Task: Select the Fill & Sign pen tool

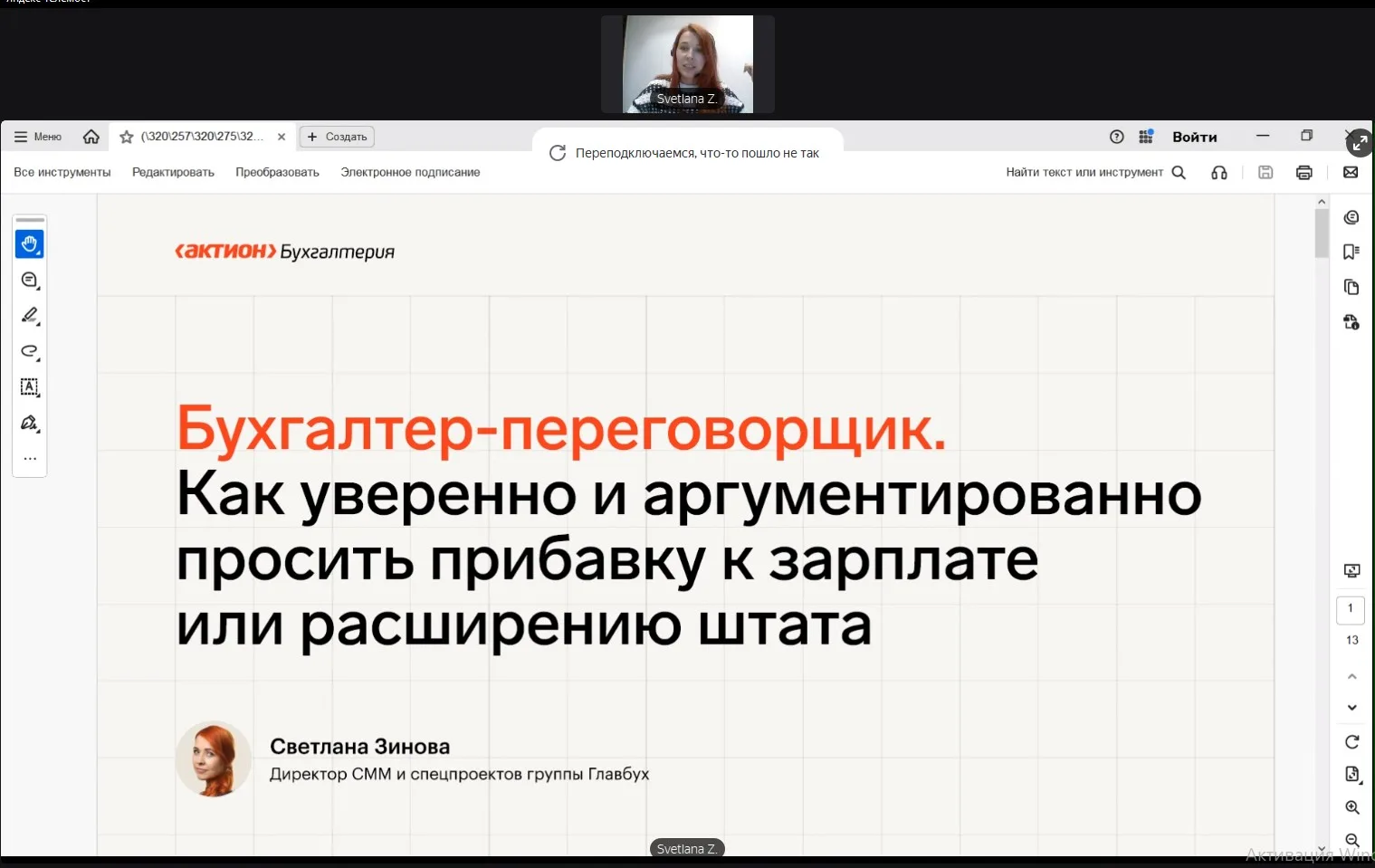Action: coord(30,423)
